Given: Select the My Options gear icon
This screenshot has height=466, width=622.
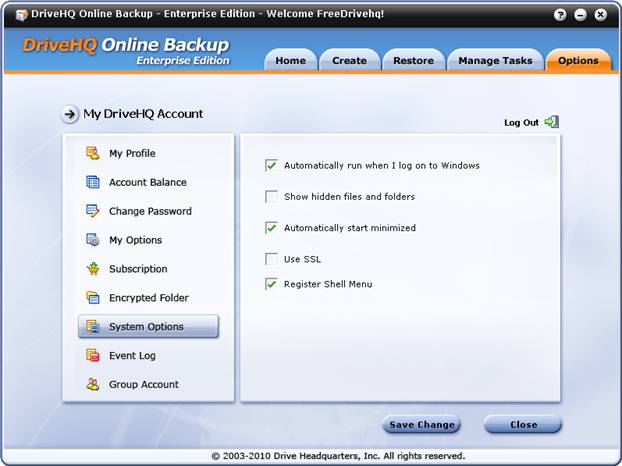Looking at the screenshot, I should [93, 240].
